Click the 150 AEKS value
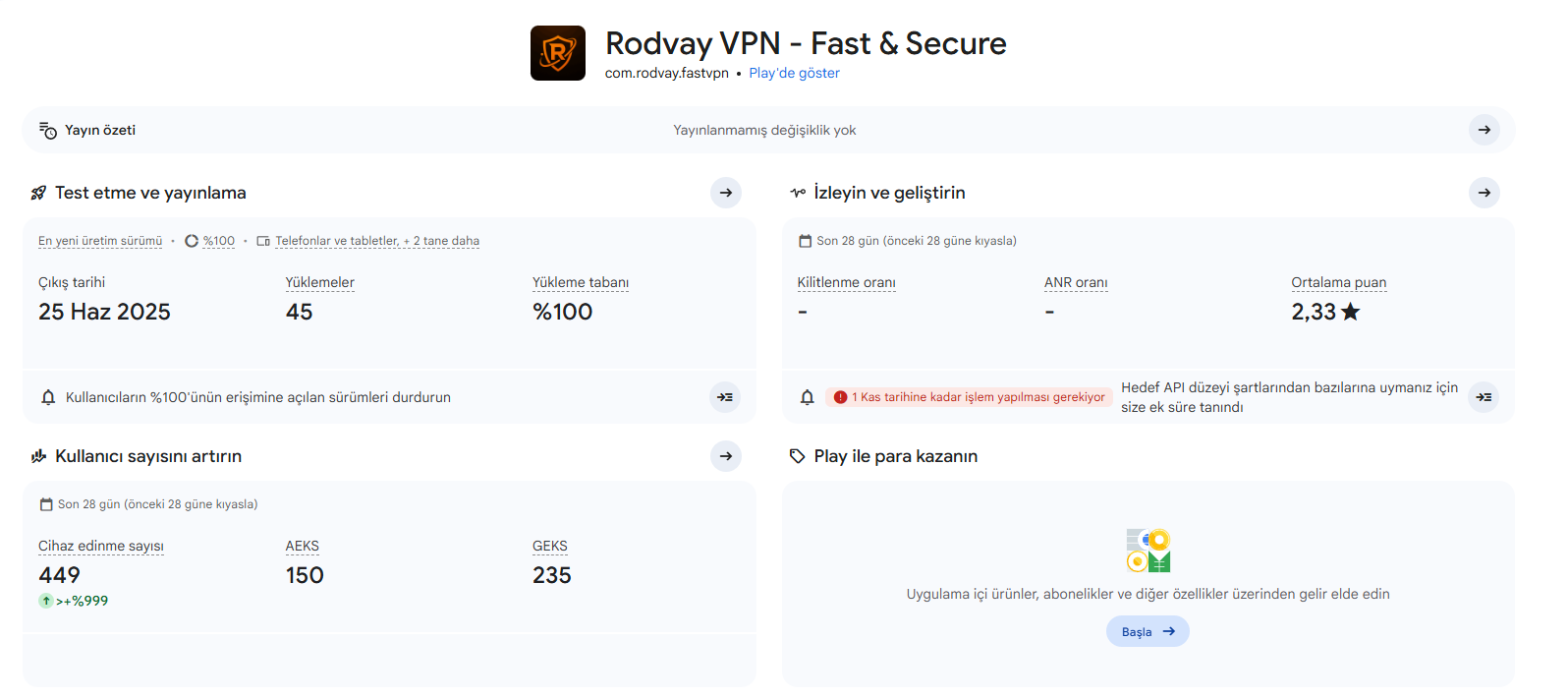Viewport: 1568px width, 699px height. (305, 575)
